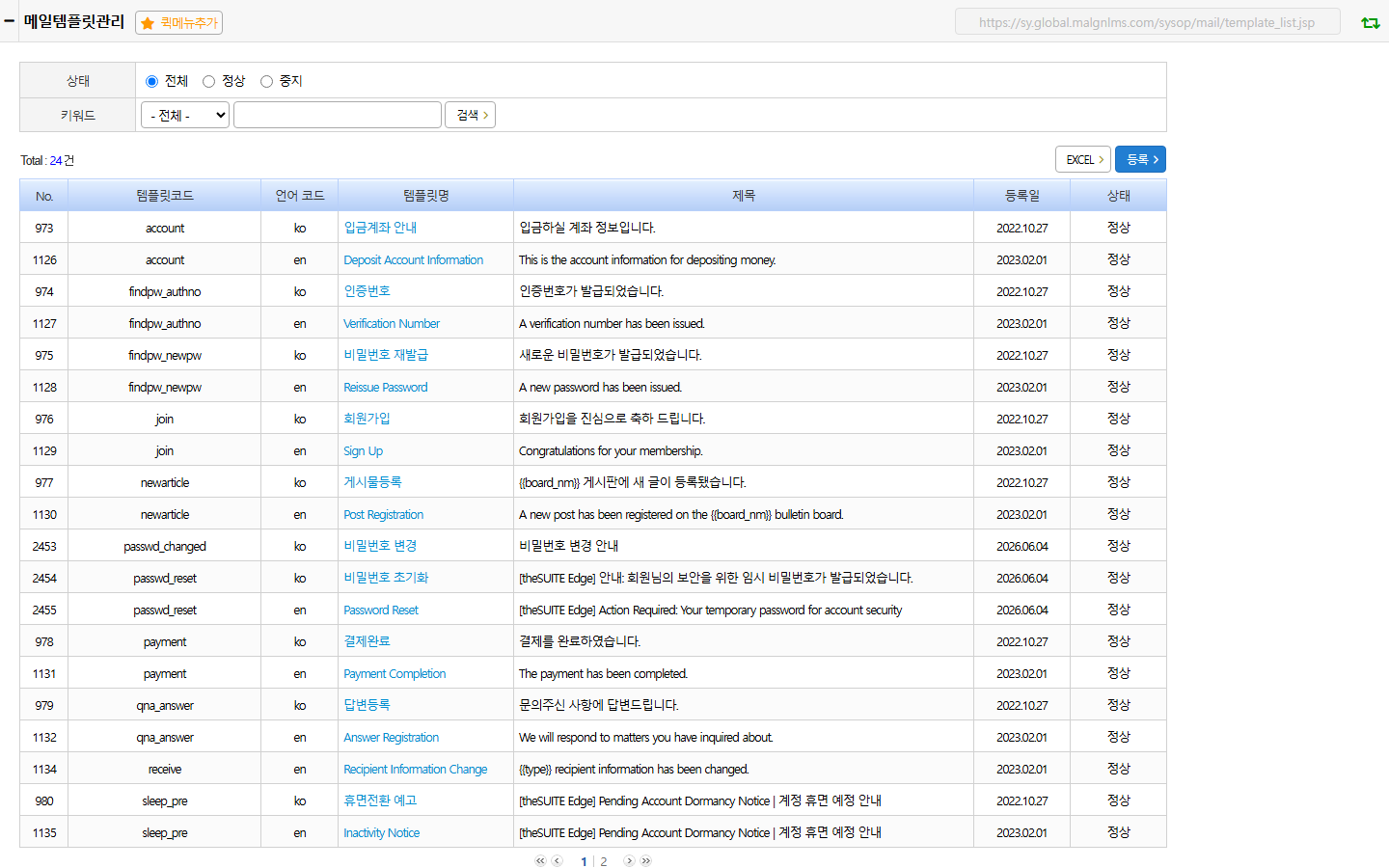Open the 입금계좌 안내 template

[x=380, y=228]
